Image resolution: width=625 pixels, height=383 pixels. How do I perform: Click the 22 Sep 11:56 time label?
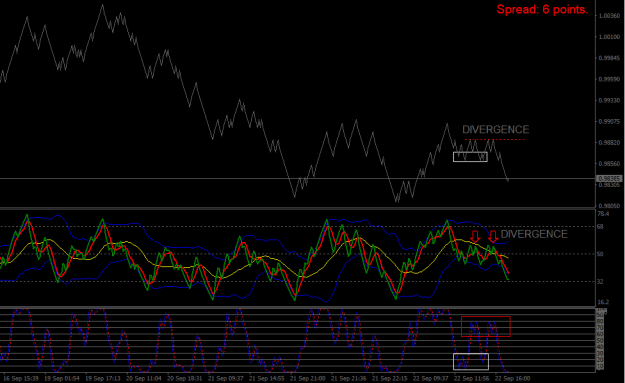pos(472,378)
